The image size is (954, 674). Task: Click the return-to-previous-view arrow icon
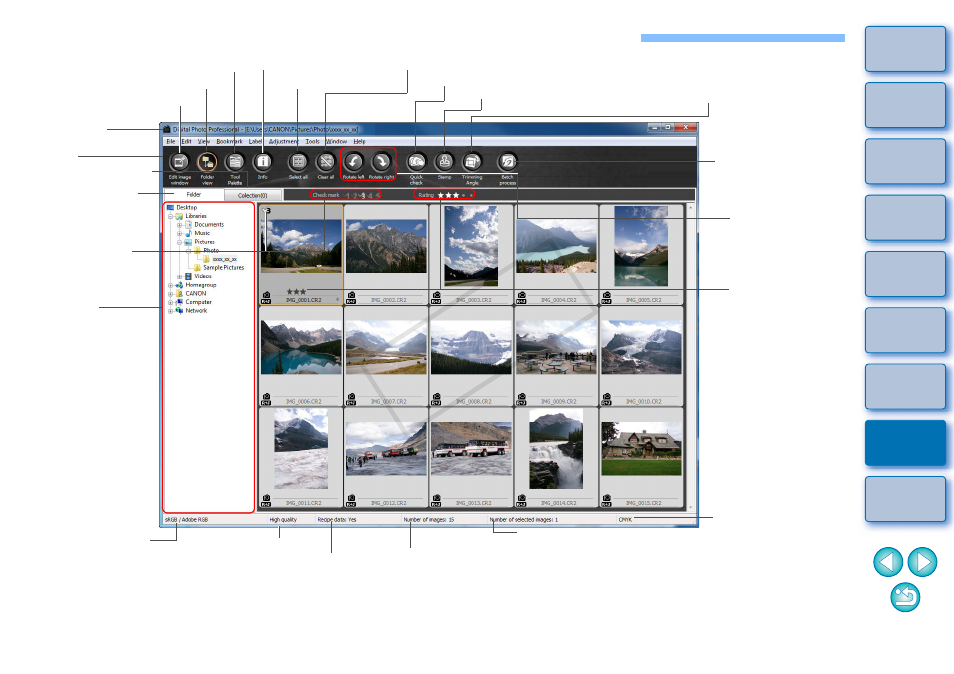point(905,597)
